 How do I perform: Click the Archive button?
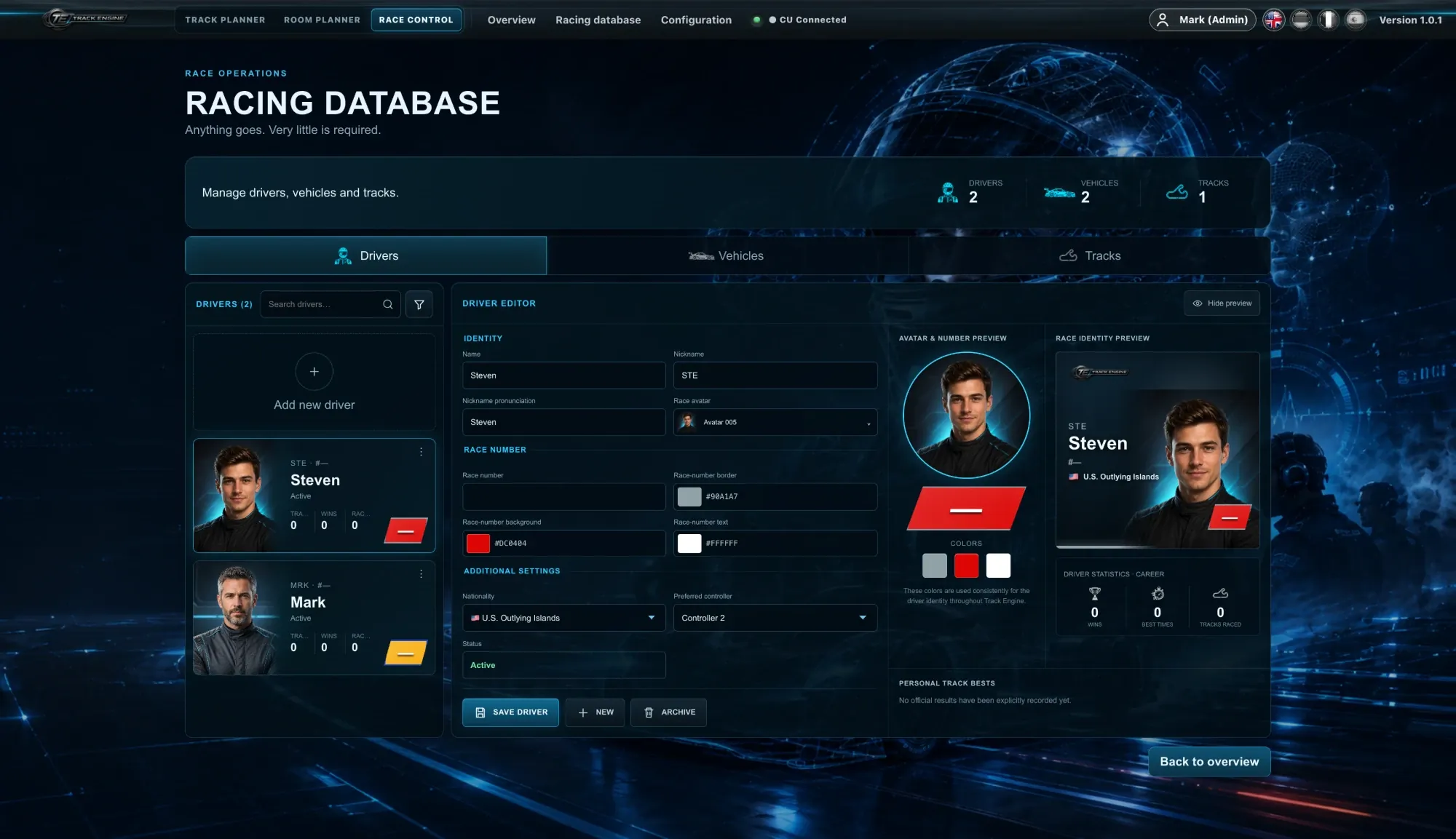click(x=669, y=712)
